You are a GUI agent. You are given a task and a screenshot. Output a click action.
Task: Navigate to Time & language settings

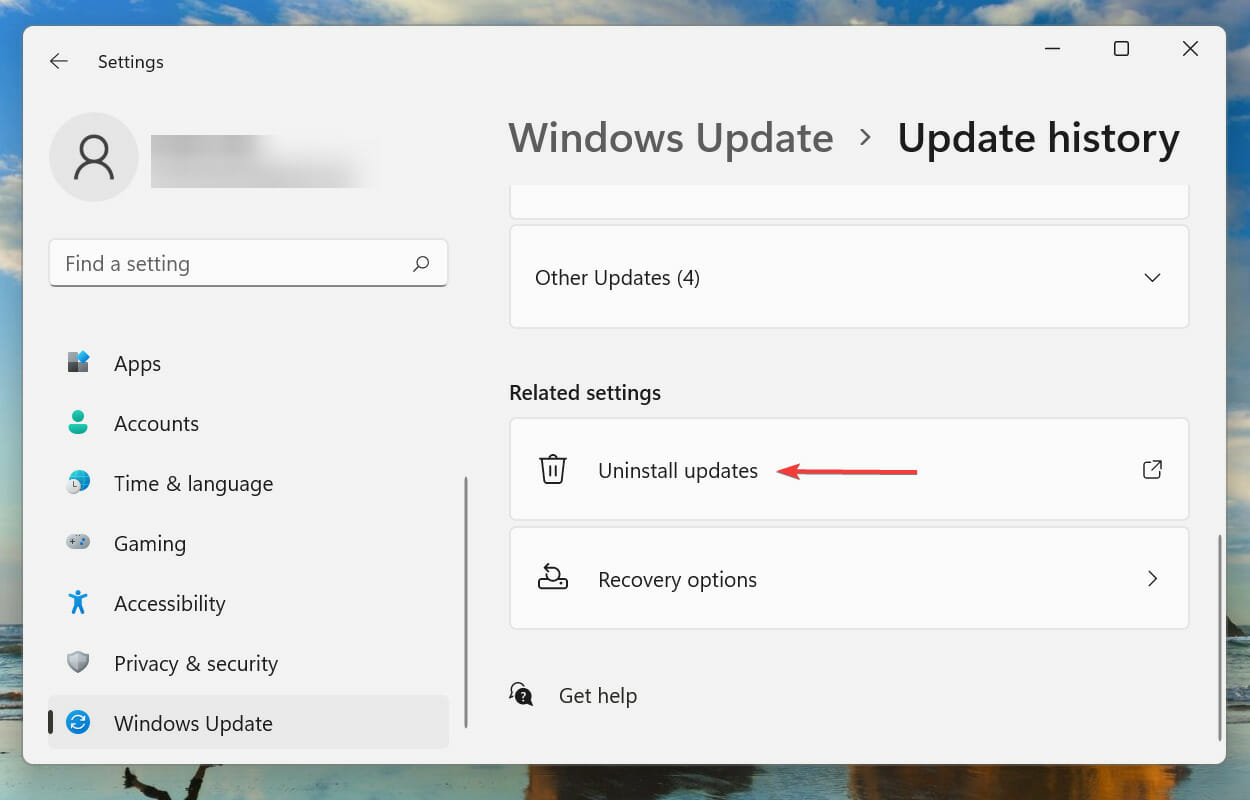point(248,483)
